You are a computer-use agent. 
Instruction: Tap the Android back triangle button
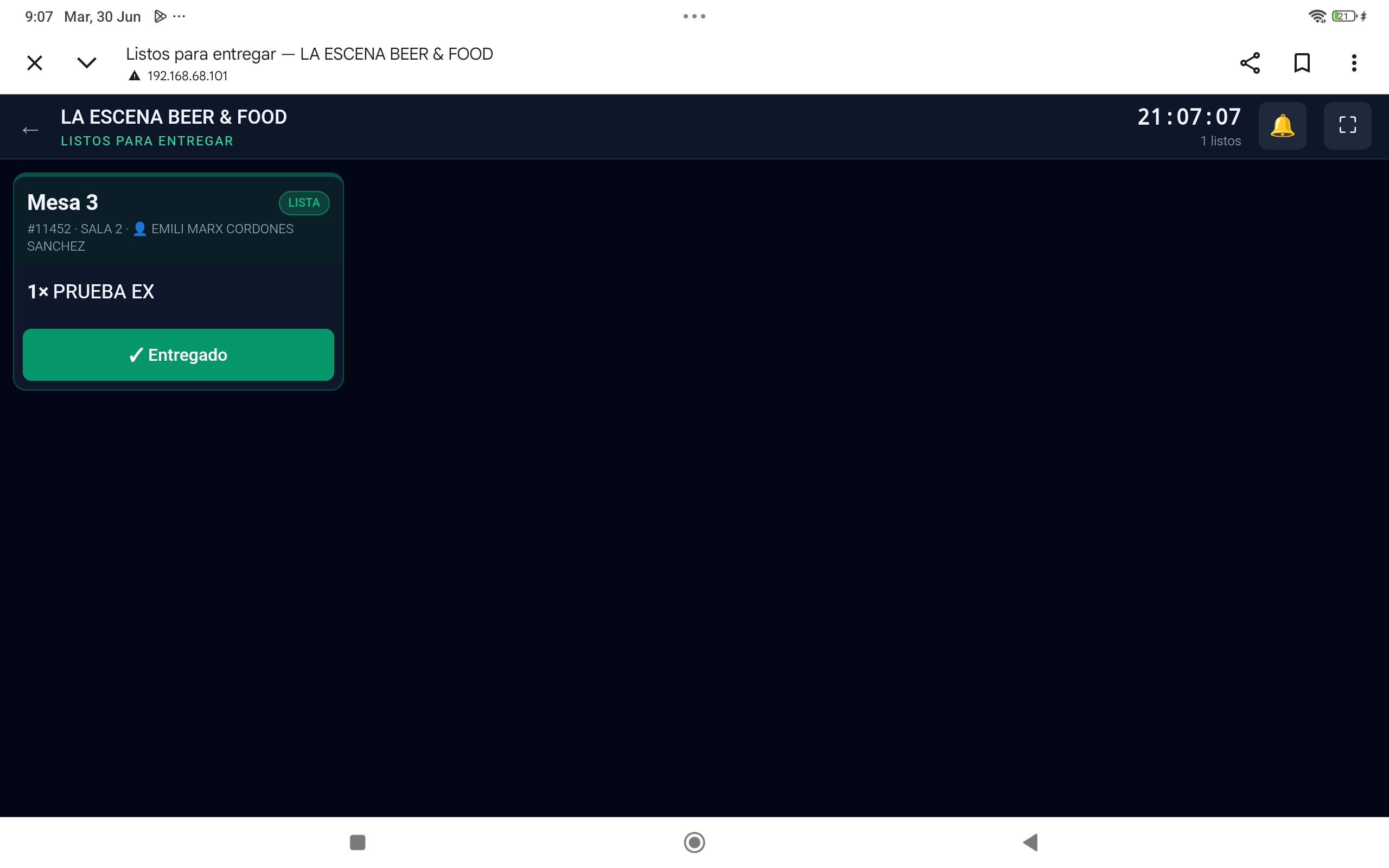[x=1031, y=842]
